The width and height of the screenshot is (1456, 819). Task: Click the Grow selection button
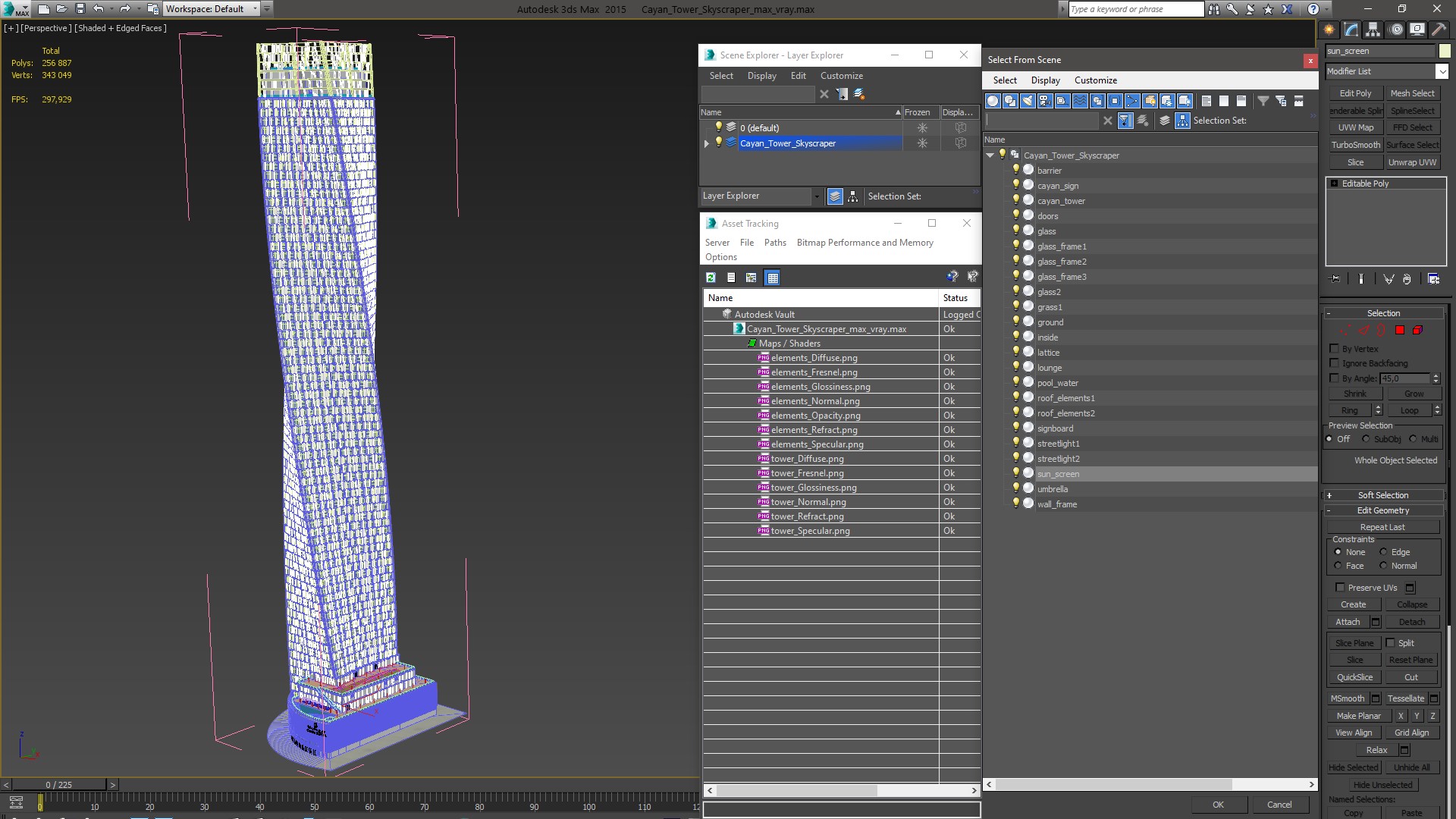[x=1414, y=394]
